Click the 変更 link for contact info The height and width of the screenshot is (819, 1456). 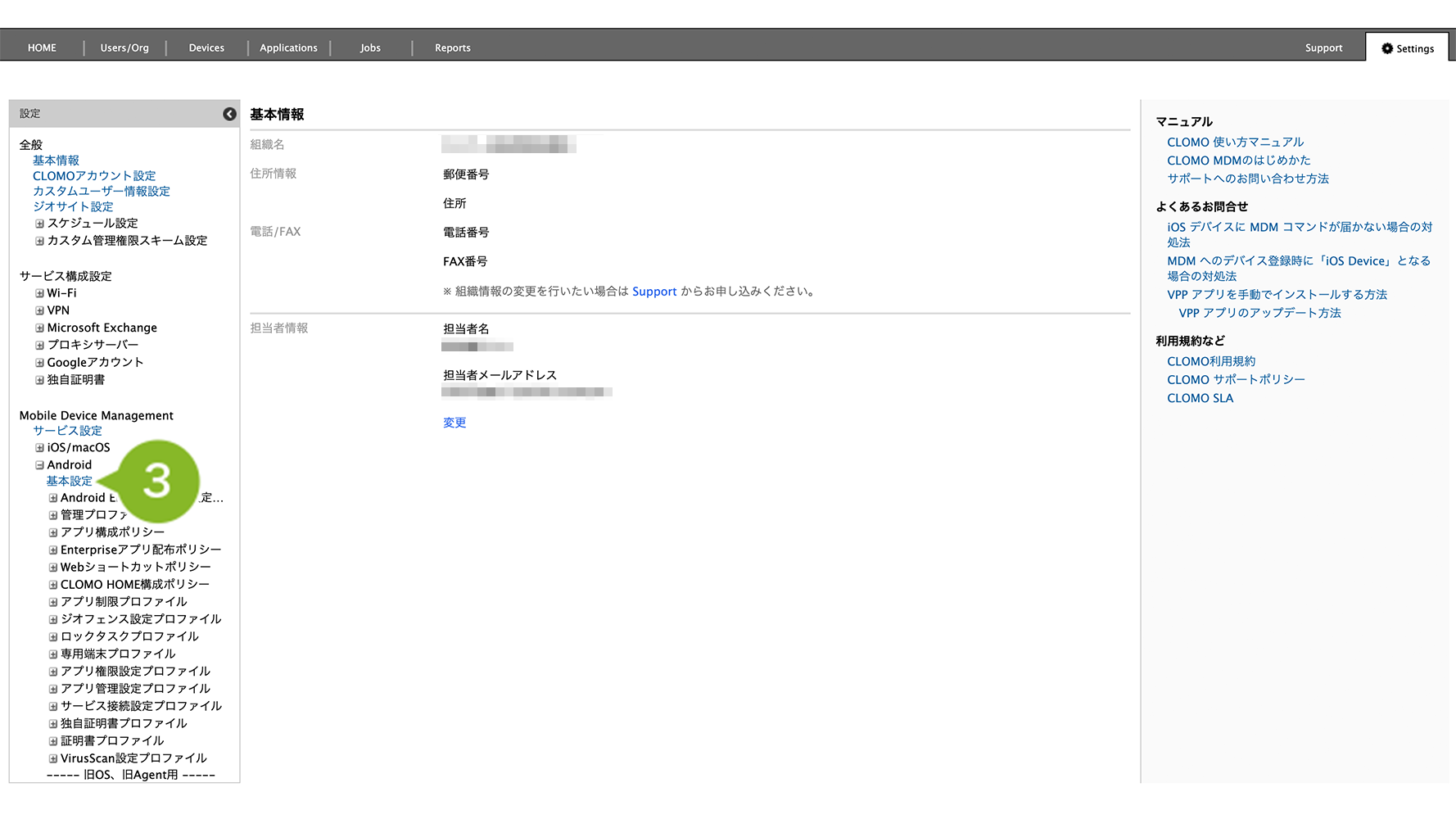(454, 423)
